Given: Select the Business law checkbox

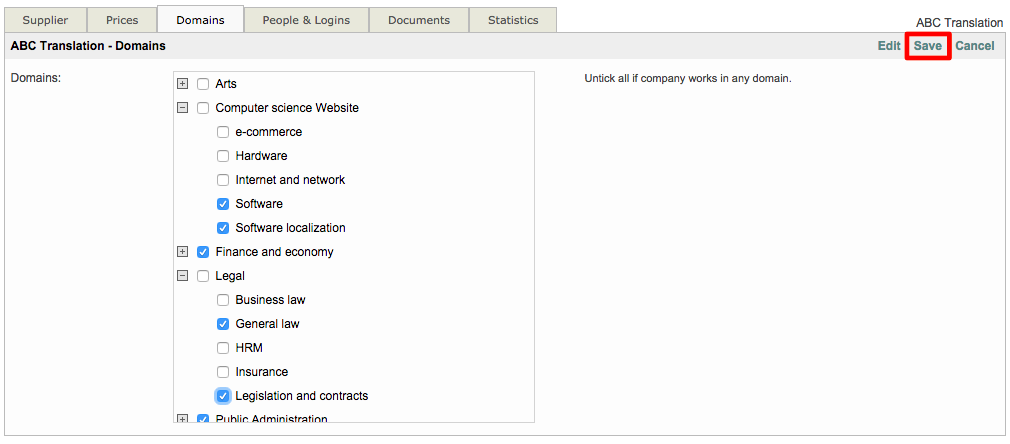Looking at the screenshot, I should click(x=223, y=300).
